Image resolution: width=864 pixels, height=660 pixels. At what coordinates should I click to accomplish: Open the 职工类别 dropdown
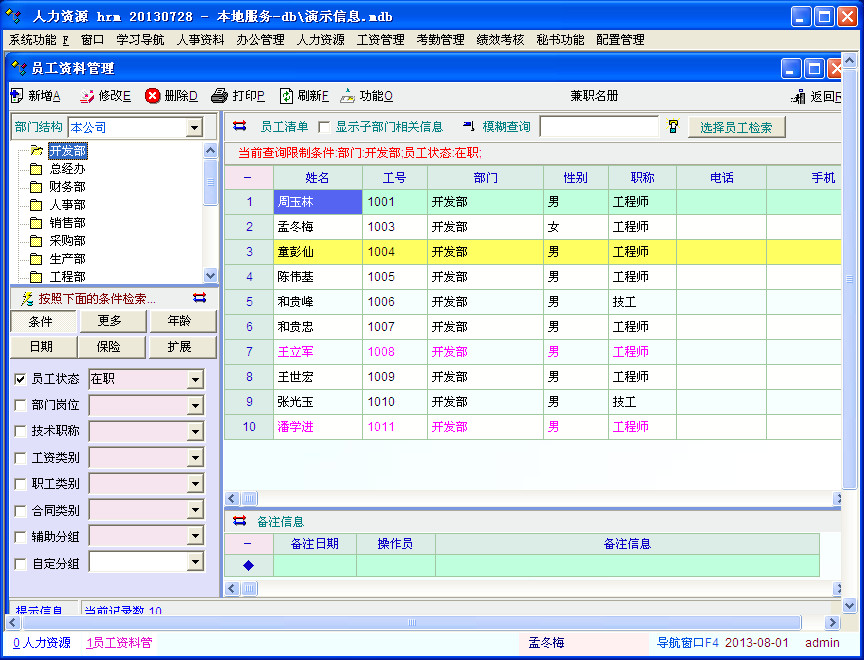[195, 484]
